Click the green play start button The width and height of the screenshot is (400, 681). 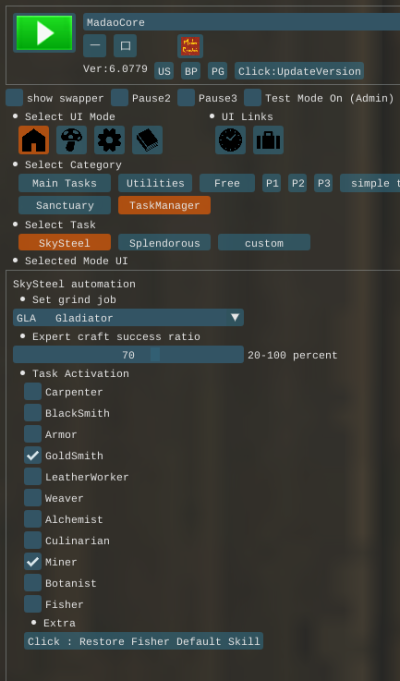[44, 33]
